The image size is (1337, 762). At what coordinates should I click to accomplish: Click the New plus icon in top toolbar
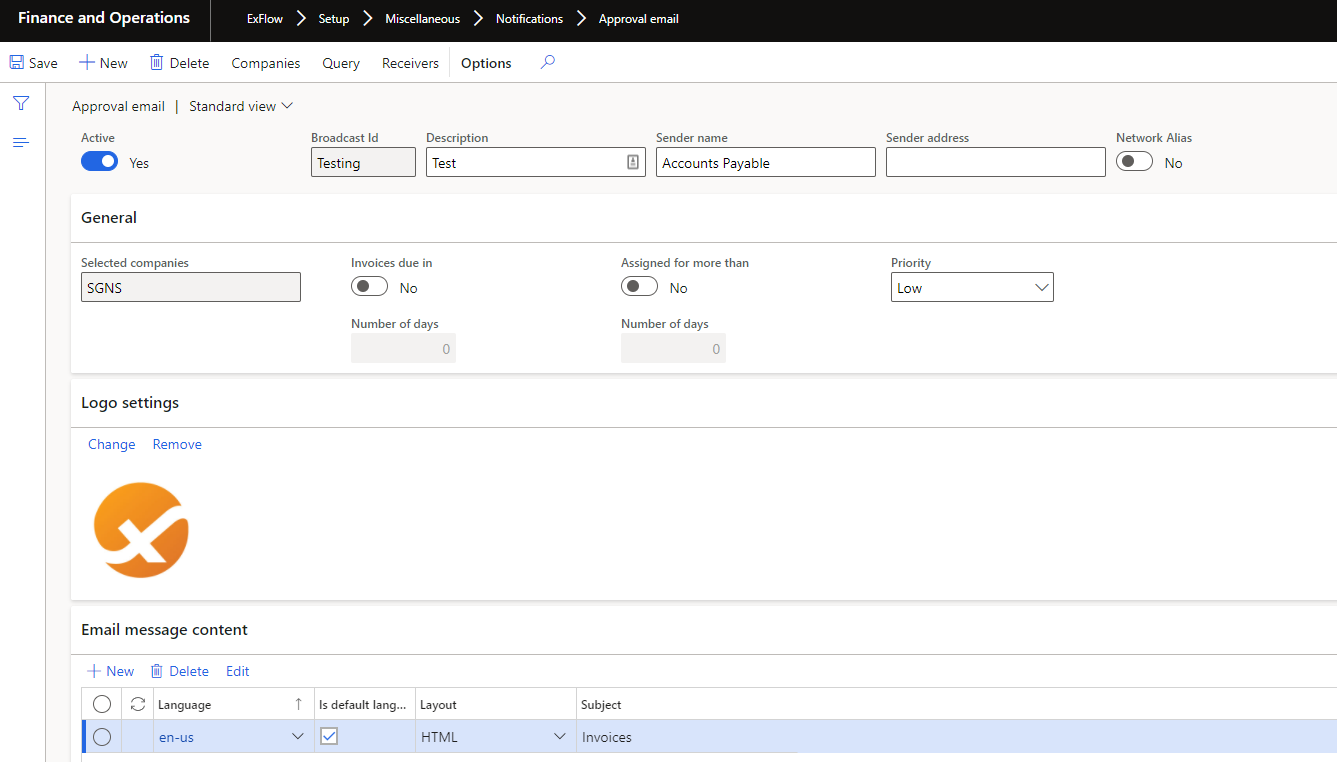[x=87, y=62]
